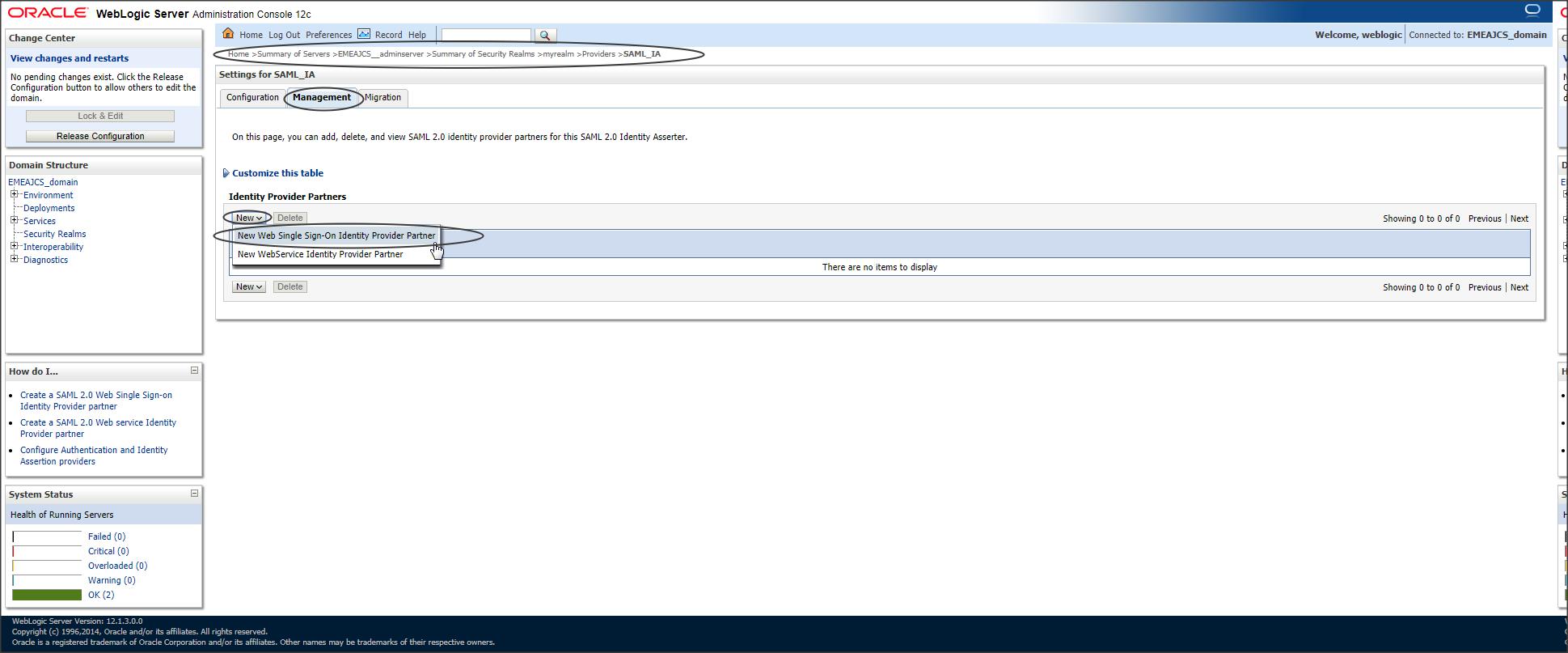Click the Record icon in toolbar
Viewport: 1568px width, 653px height.
pyautogui.click(x=364, y=34)
